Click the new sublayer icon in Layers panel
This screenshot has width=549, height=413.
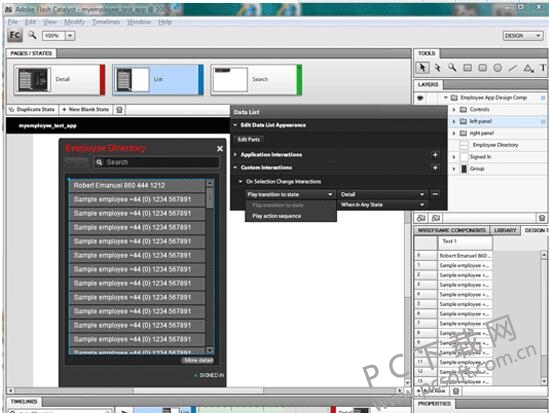[x=436, y=218]
